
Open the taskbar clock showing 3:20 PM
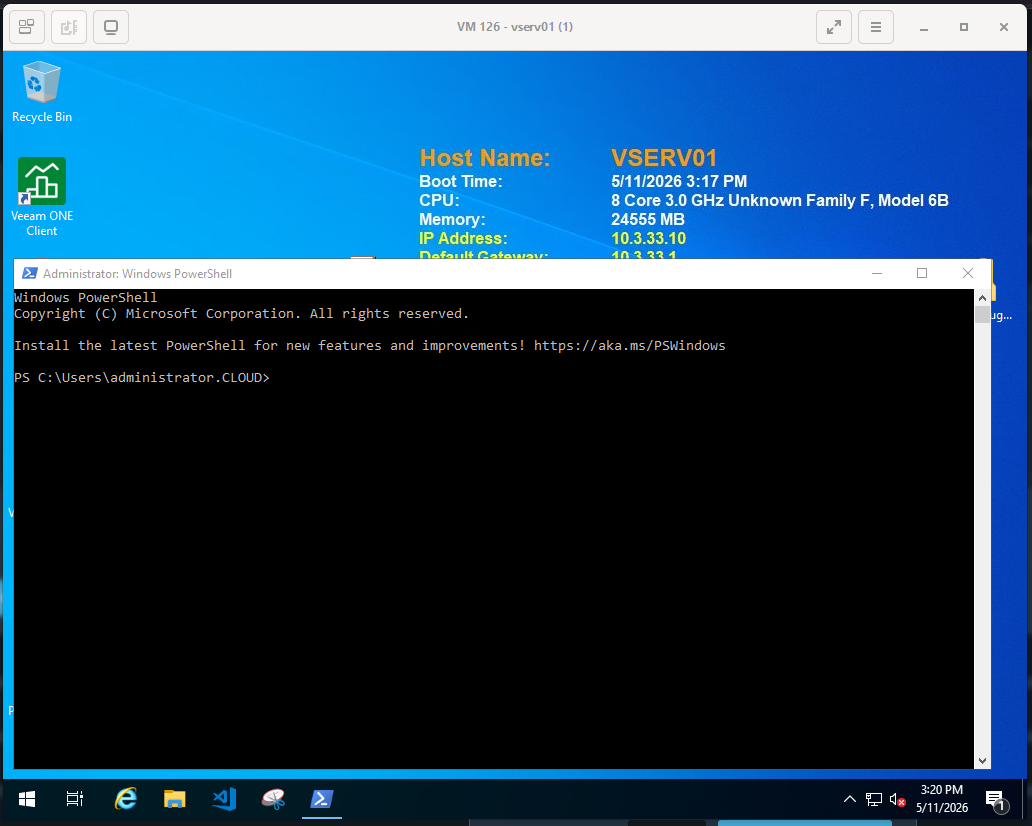point(941,799)
